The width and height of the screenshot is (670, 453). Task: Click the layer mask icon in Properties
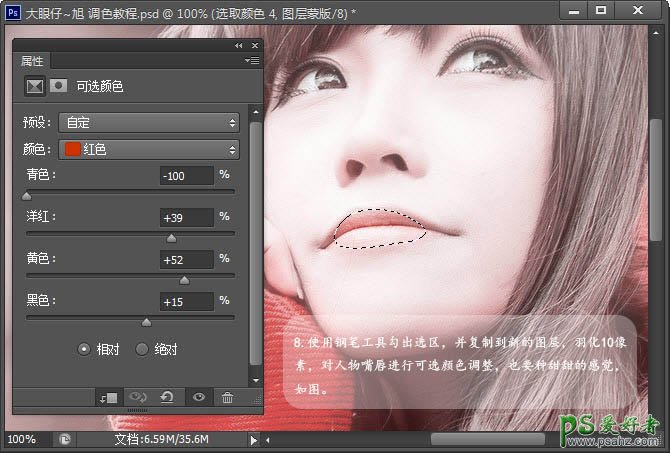[x=58, y=87]
